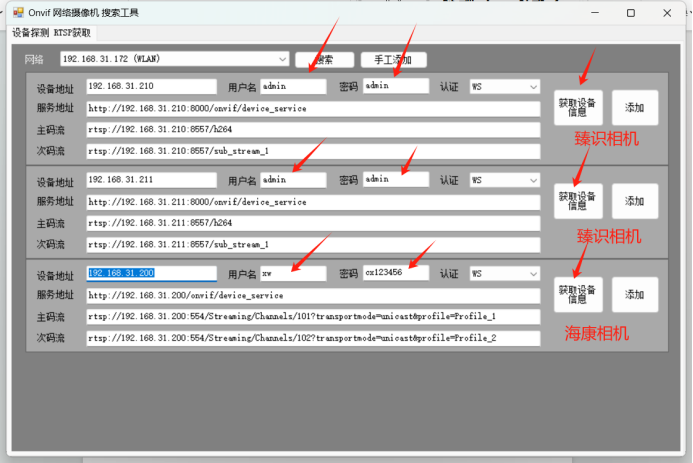Click 获取设备信息 for device 192.168.31.211
This screenshot has width=693, height=463.
tap(578, 201)
